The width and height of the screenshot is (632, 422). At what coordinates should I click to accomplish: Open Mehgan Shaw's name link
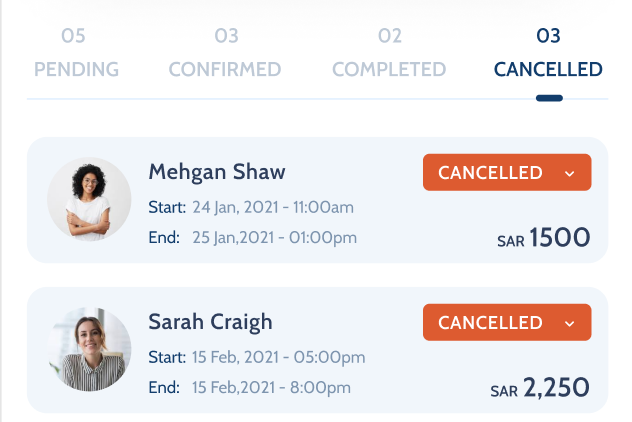coord(217,171)
